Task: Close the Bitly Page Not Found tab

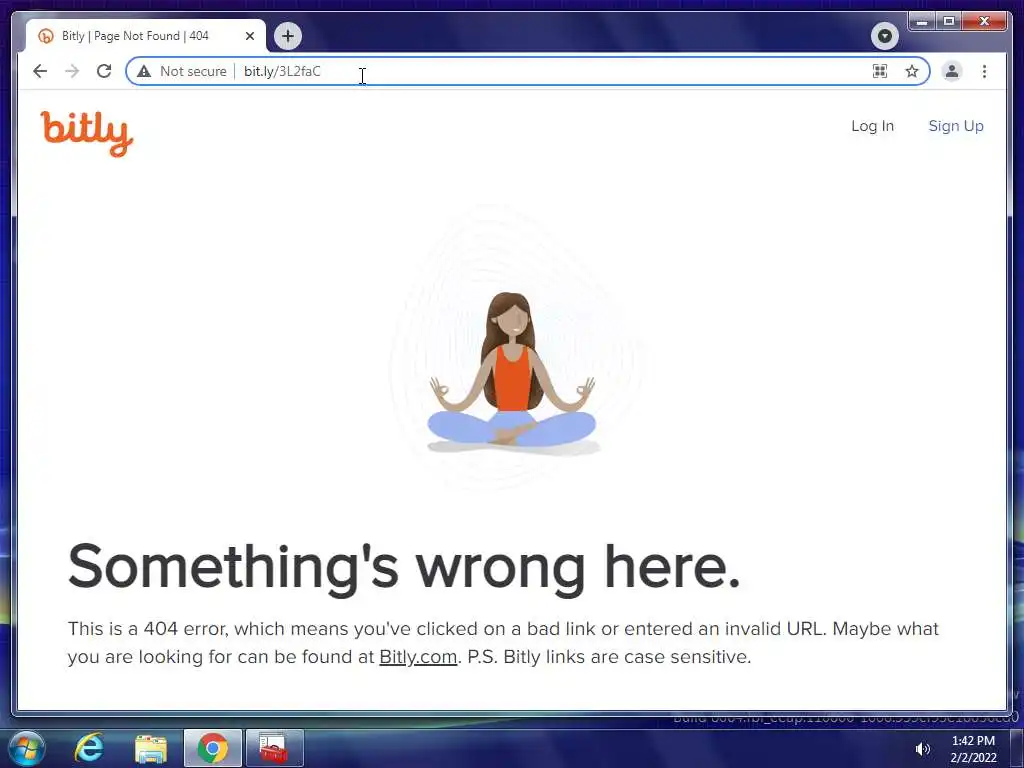Action: pos(249,36)
